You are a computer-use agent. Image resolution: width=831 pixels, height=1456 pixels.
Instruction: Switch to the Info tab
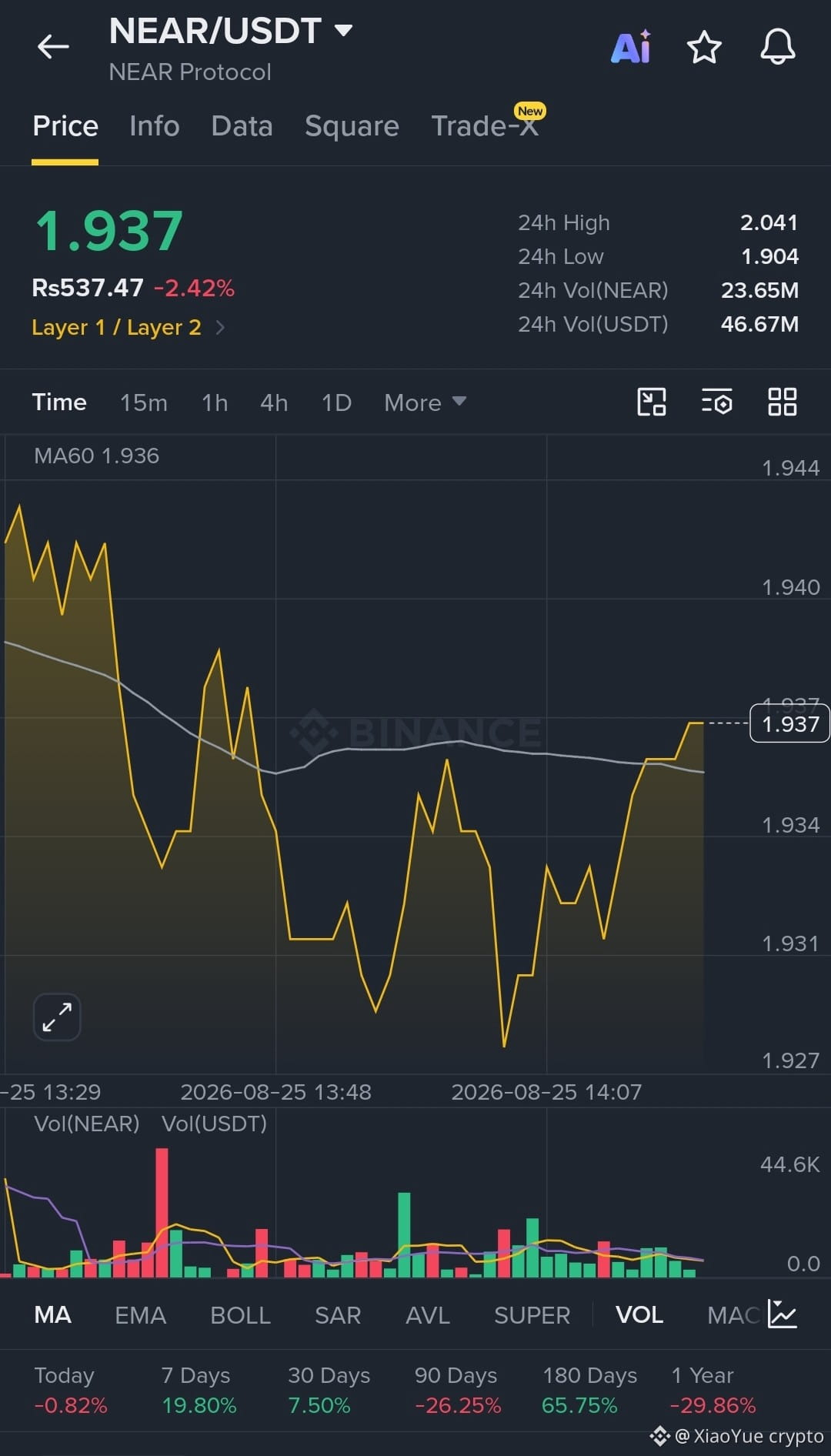click(155, 126)
